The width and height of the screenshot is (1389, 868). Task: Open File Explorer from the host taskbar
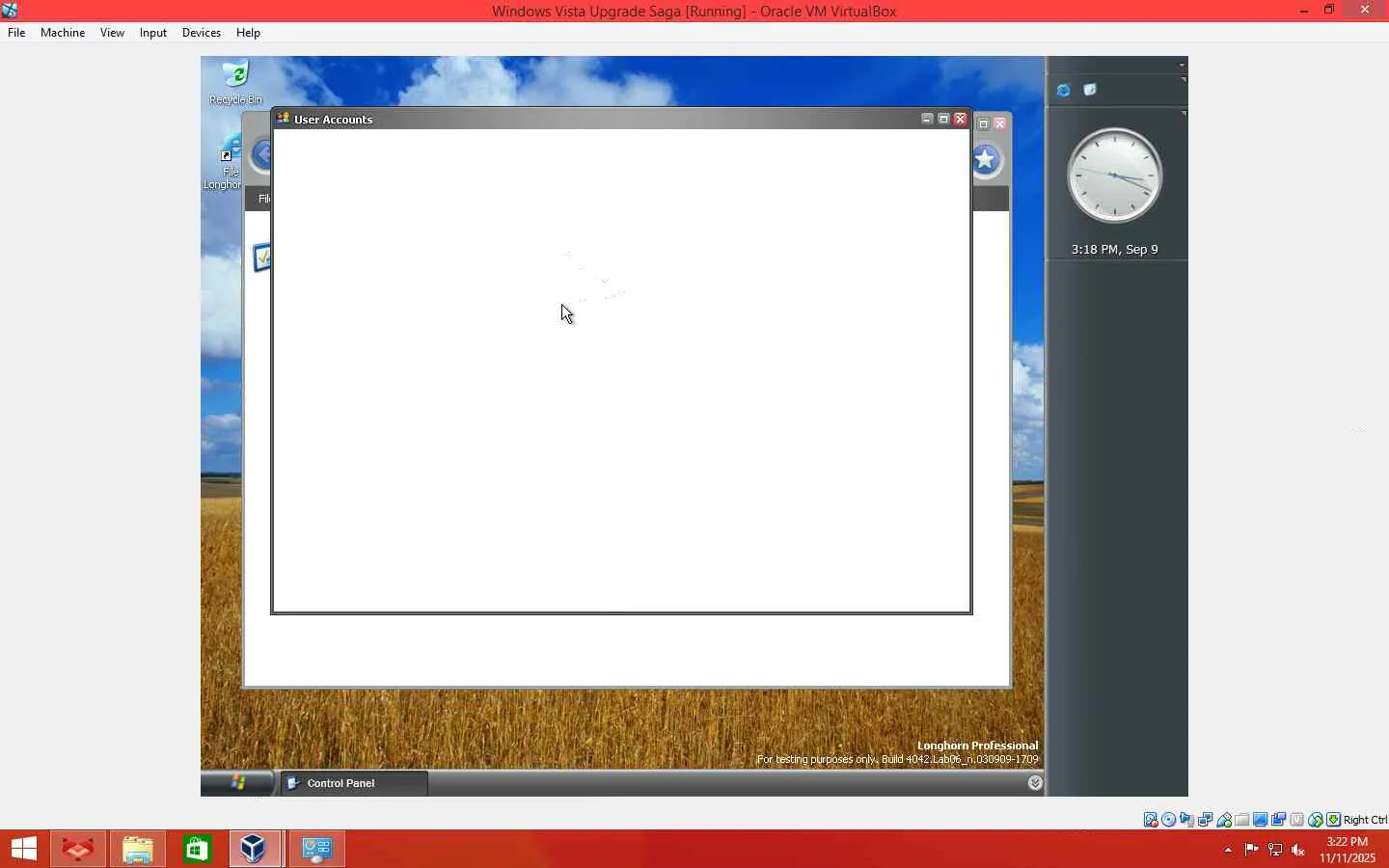(x=138, y=849)
